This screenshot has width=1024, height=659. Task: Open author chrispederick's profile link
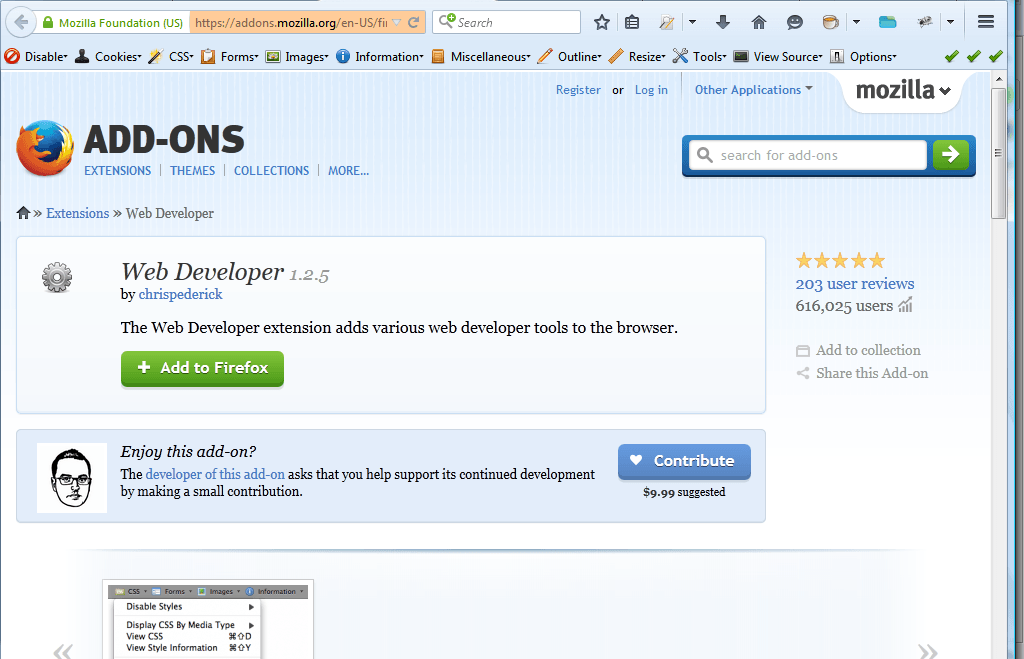click(x=180, y=294)
